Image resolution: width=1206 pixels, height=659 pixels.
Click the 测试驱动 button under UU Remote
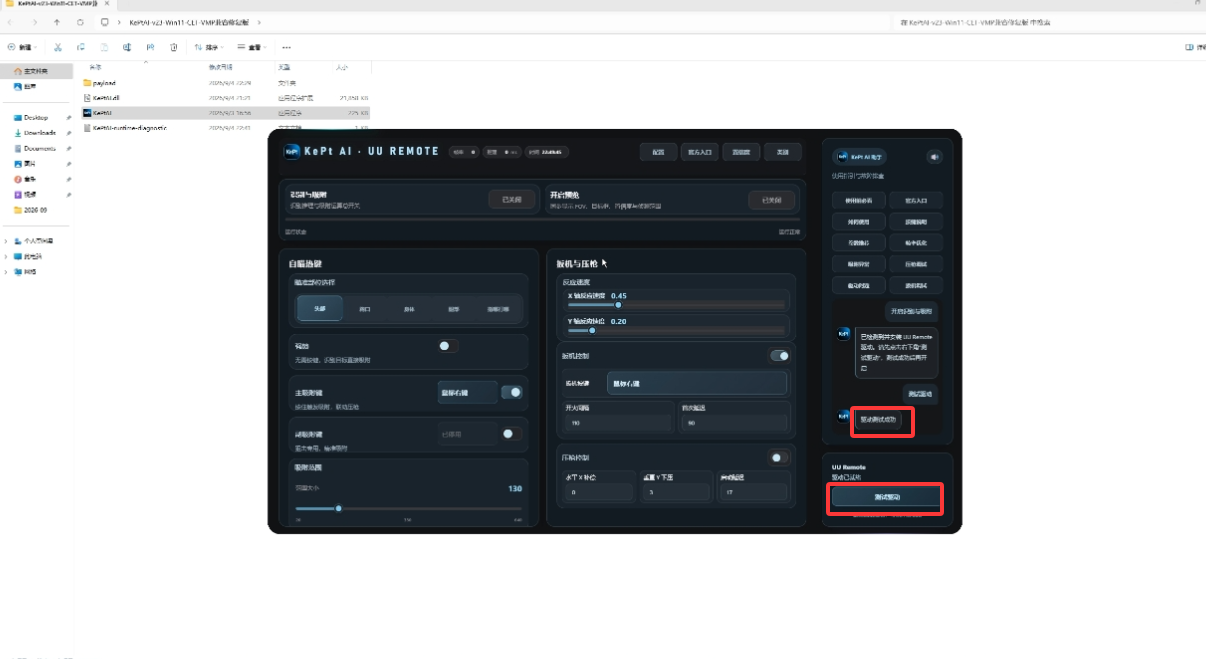[886, 497]
